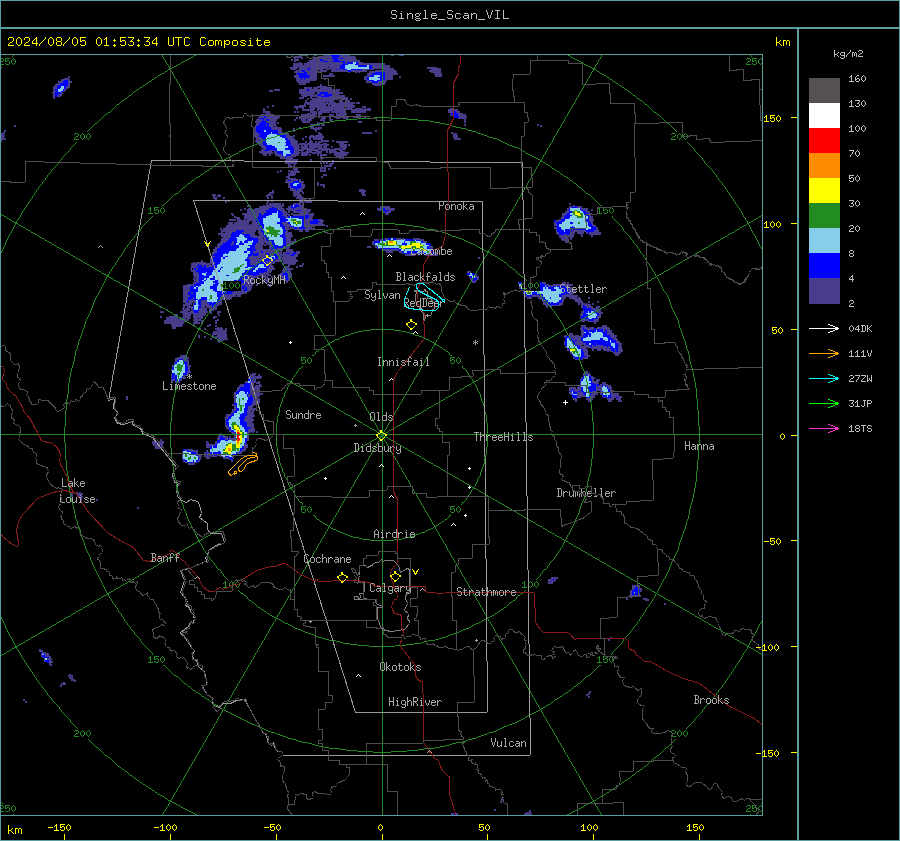This screenshot has height=841, width=900.
Task: Click the cyan 27ZW arrow in legend
Action: coord(824,378)
